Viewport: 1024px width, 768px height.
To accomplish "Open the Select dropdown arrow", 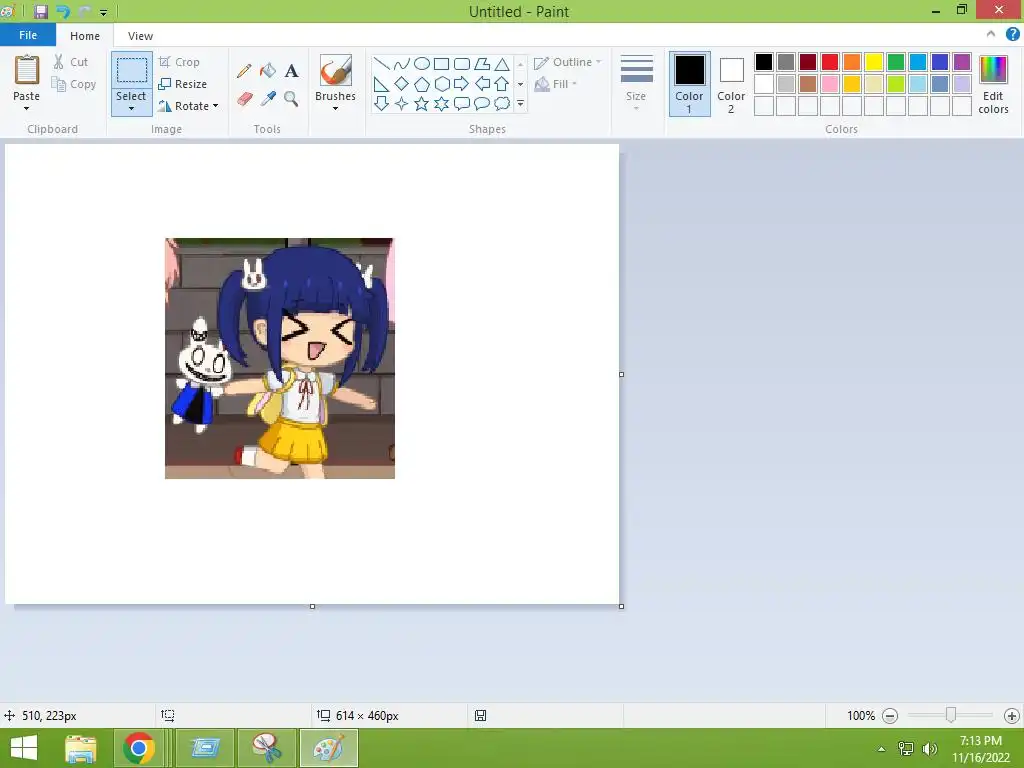I will (131, 108).
